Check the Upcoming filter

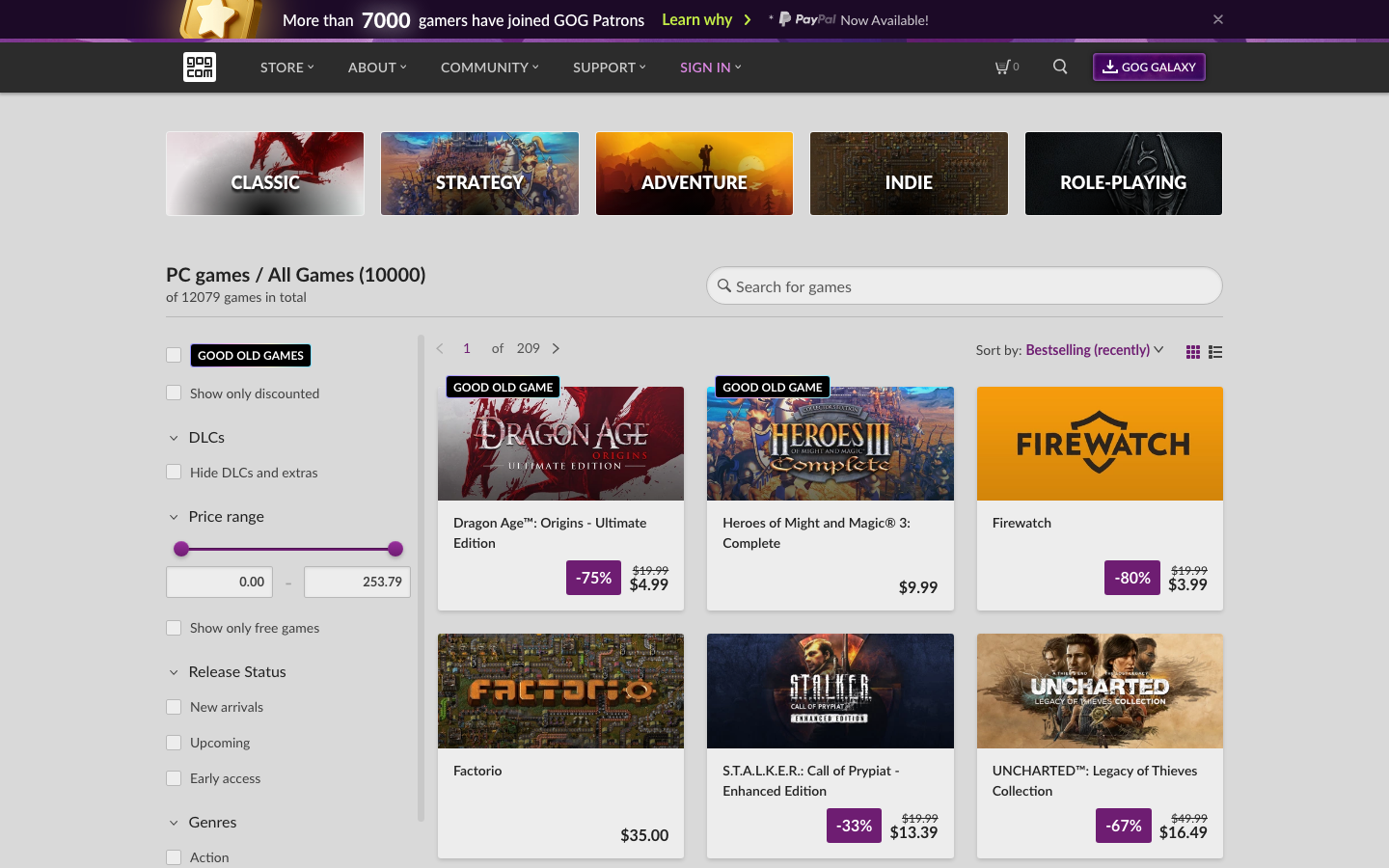(174, 743)
